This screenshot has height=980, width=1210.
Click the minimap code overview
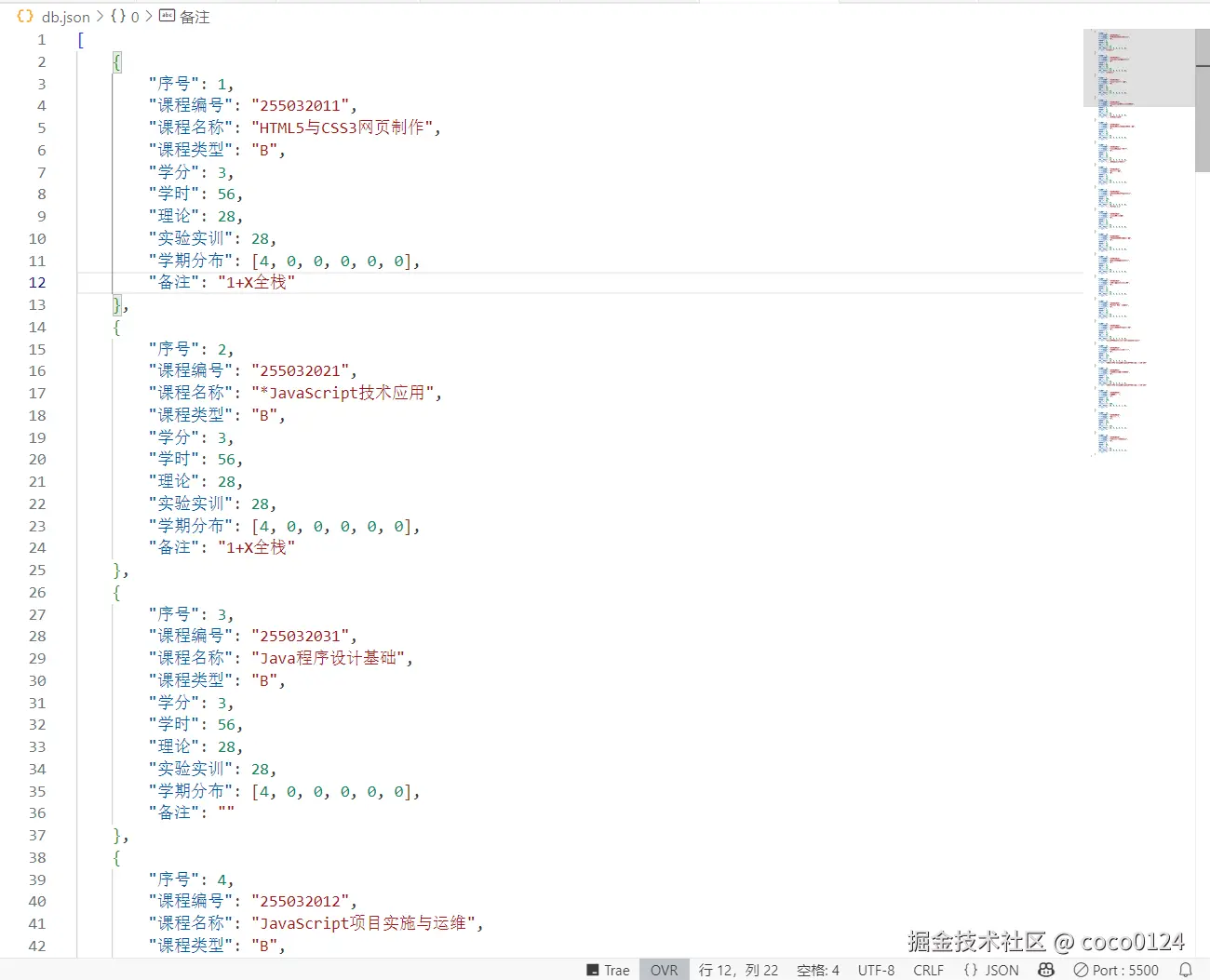pyautogui.click(x=1138, y=242)
